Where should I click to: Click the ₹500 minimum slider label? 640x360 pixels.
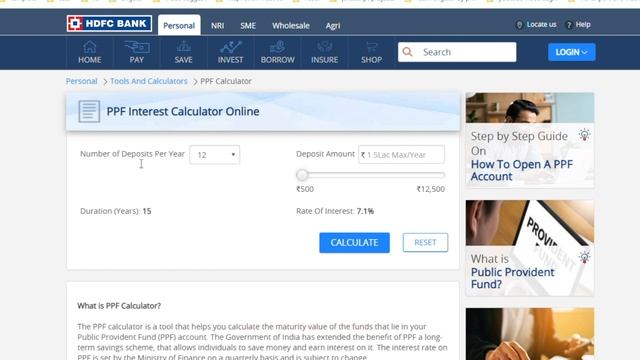(x=305, y=189)
